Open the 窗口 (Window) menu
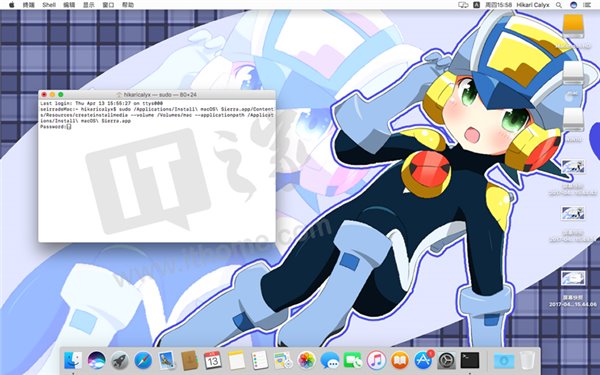 (x=108, y=5)
